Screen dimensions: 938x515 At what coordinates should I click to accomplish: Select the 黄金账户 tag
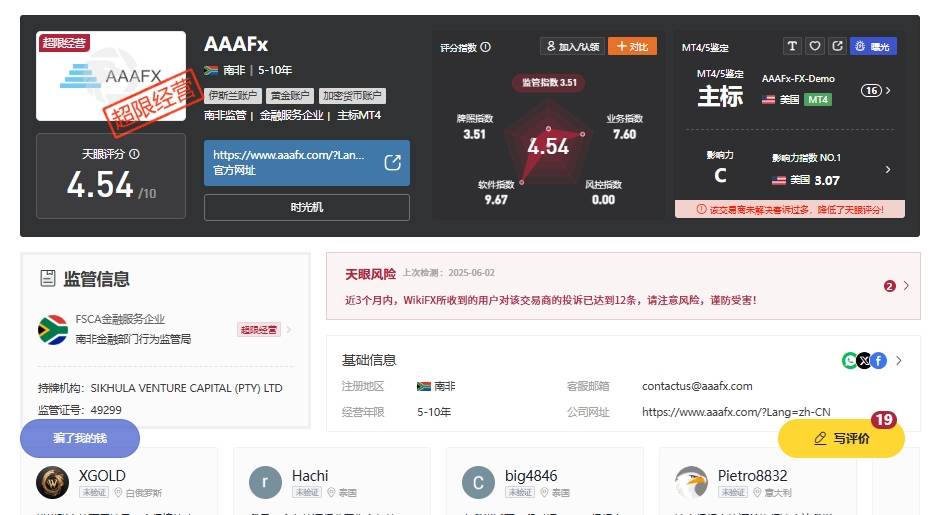(290, 96)
